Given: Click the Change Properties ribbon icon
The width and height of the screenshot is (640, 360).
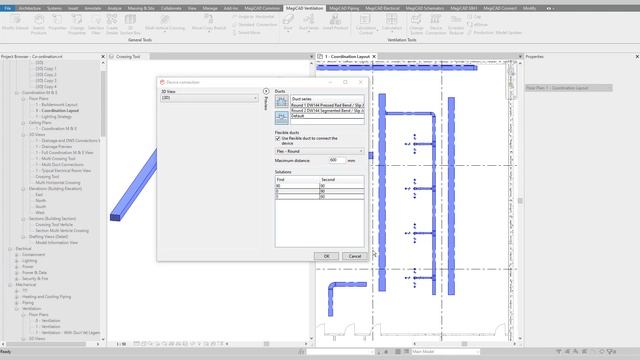Looking at the screenshot, I should point(77,24).
